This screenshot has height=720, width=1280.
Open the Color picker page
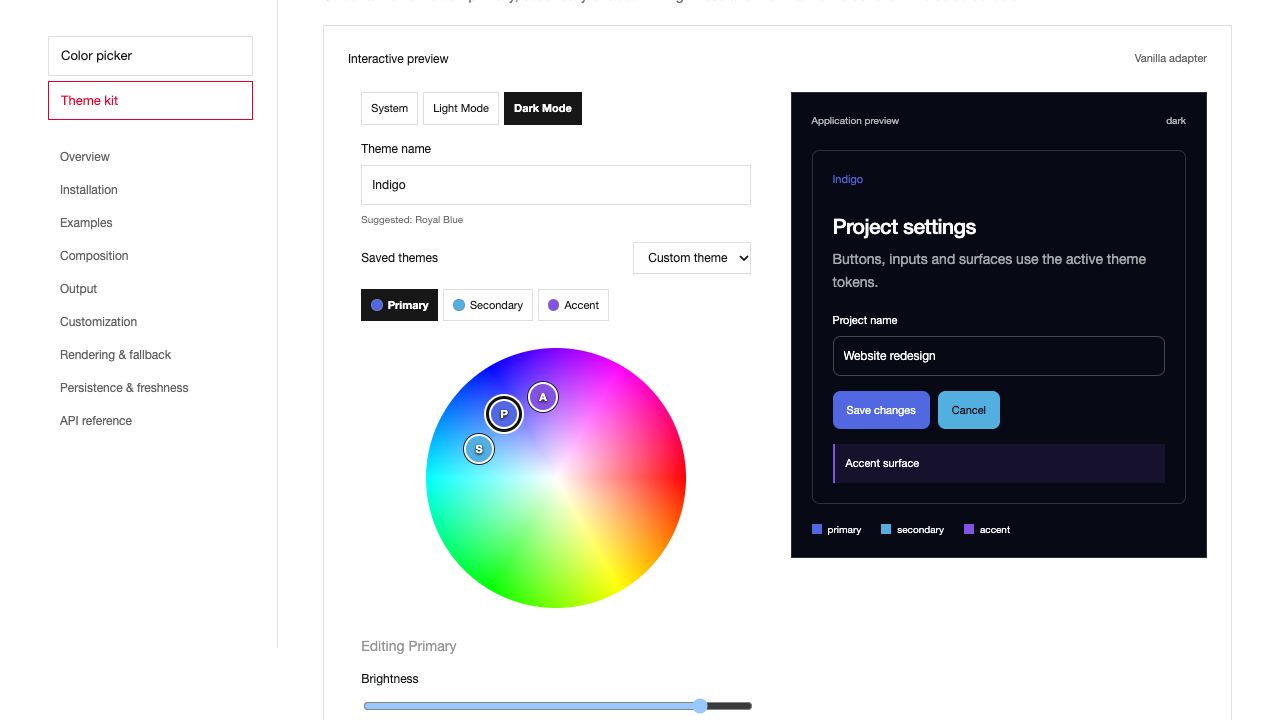(150, 56)
